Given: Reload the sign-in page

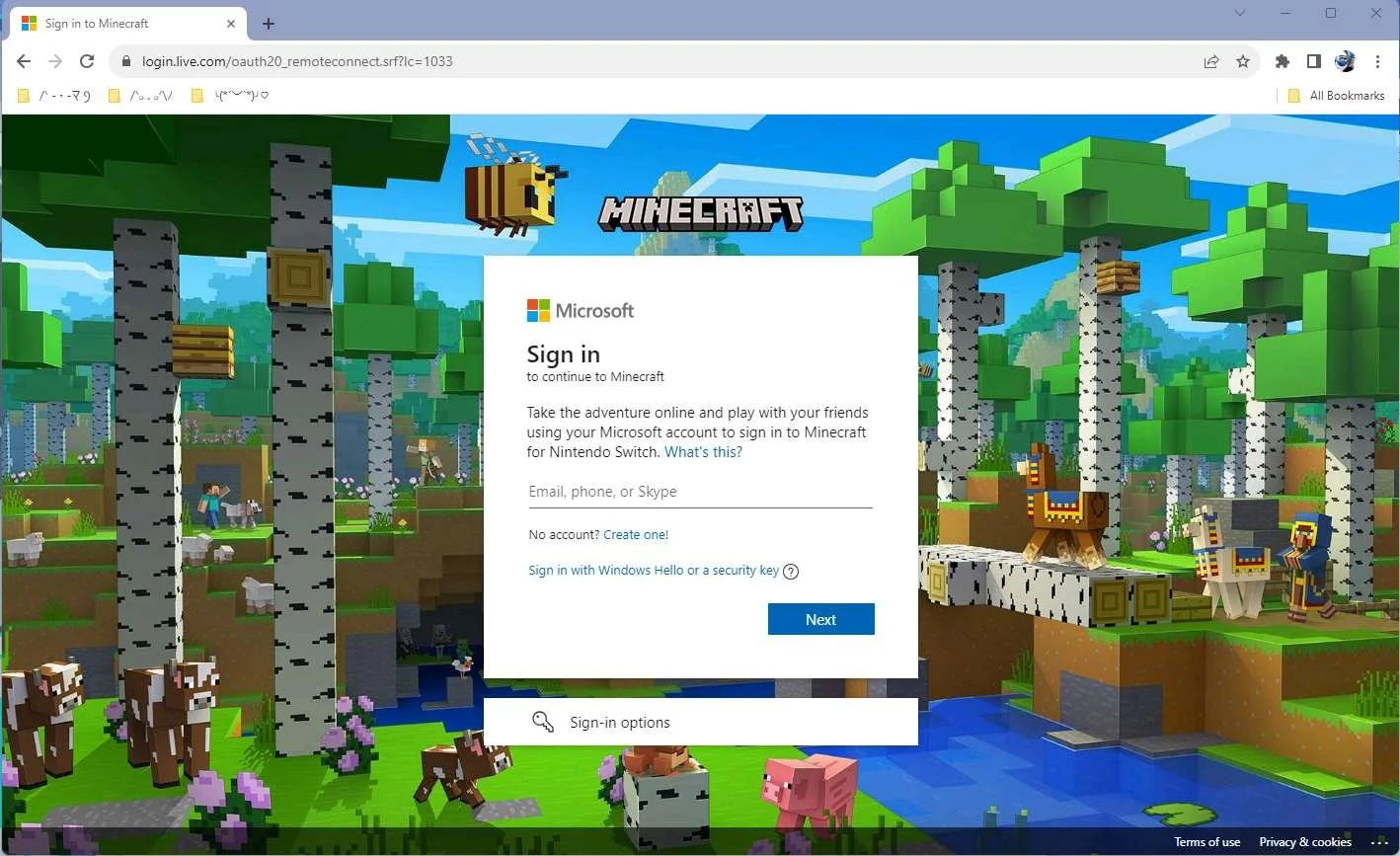Looking at the screenshot, I should tap(87, 61).
